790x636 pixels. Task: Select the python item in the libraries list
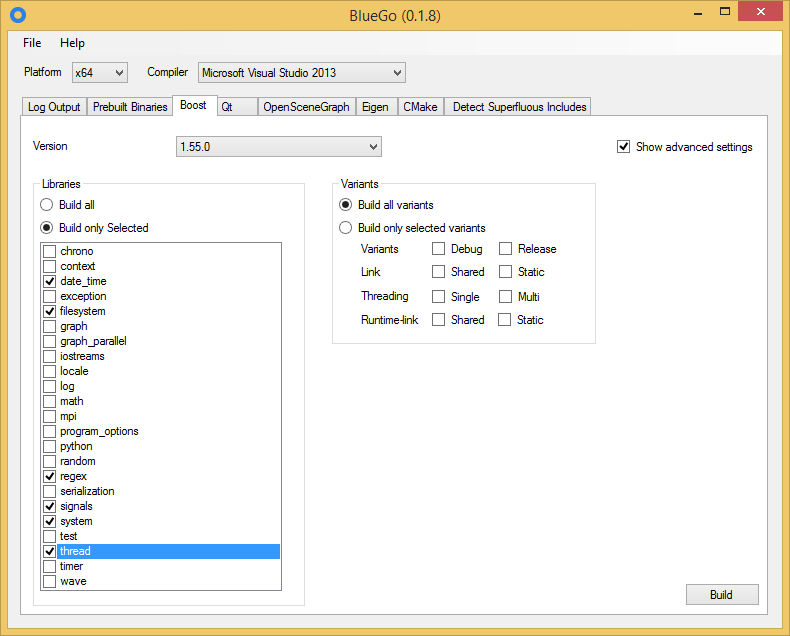[76, 446]
